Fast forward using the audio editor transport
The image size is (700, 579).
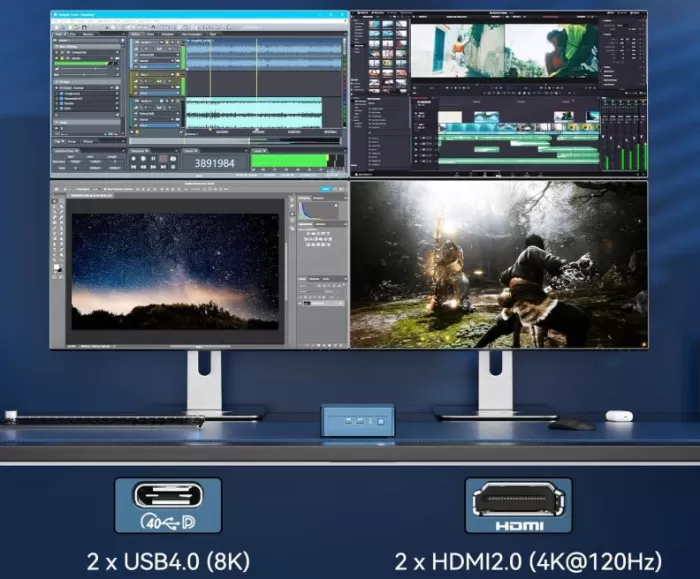(x=153, y=167)
